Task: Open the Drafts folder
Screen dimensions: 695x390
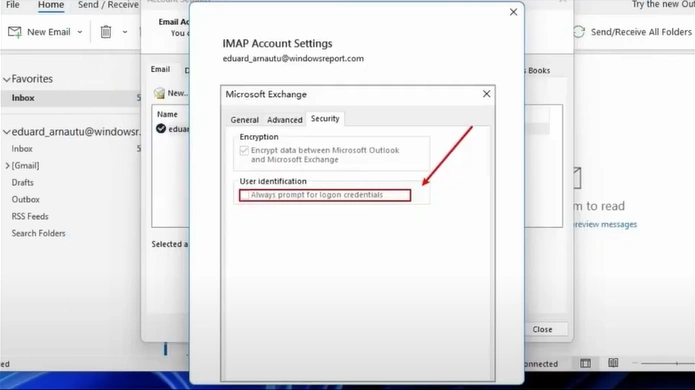Action: pyautogui.click(x=23, y=183)
